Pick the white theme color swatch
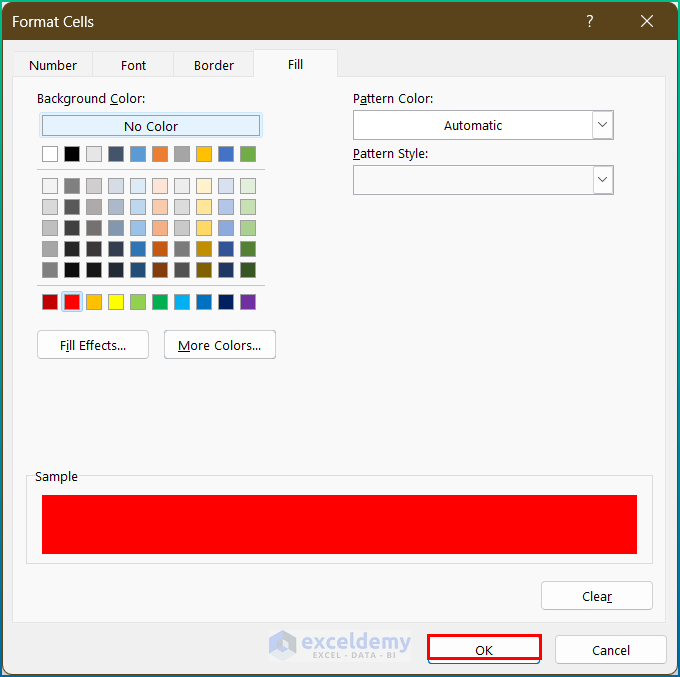This screenshot has height=677, width=680. tap(50, 154)
